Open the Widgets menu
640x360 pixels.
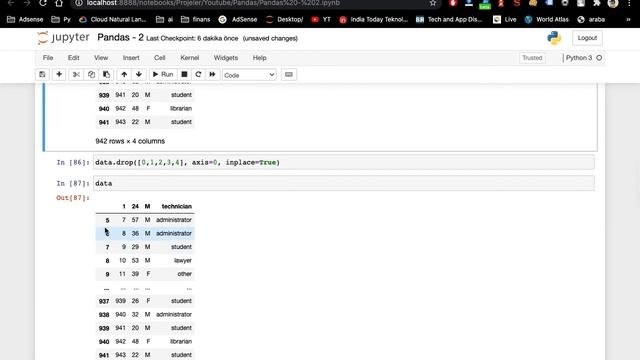point(226,58)
